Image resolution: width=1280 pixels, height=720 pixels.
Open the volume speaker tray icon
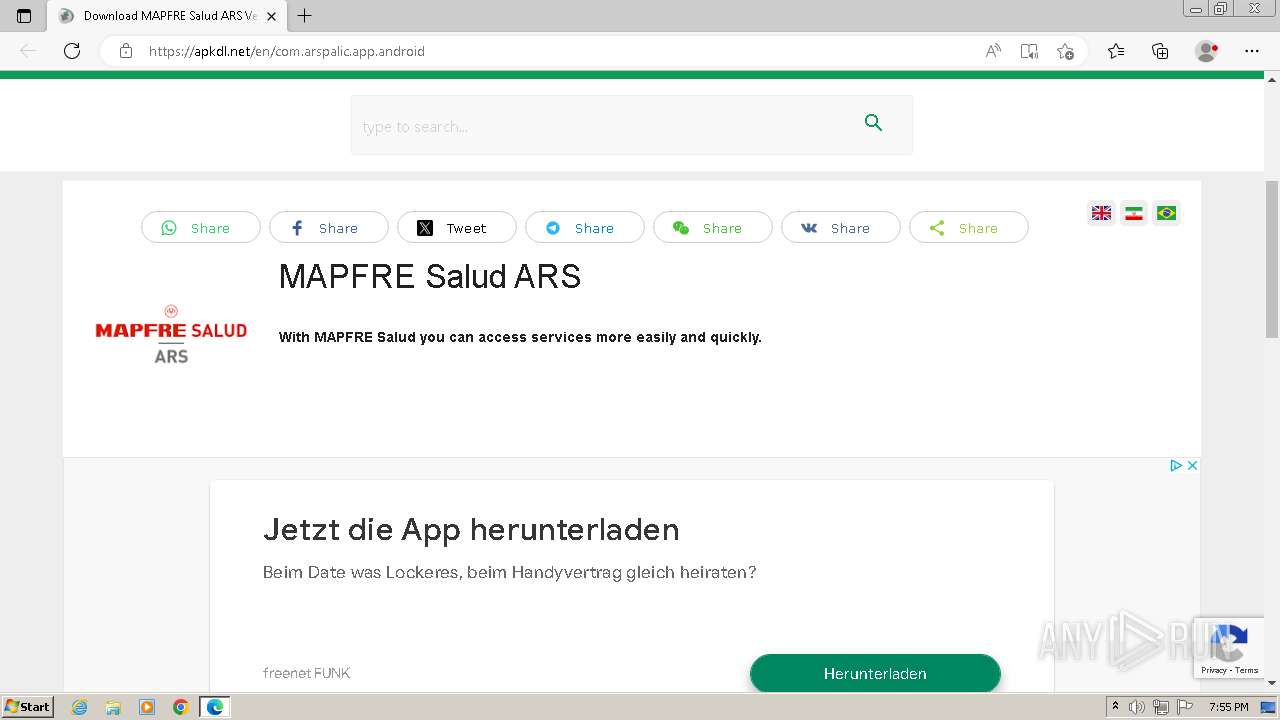[1137, 707]
